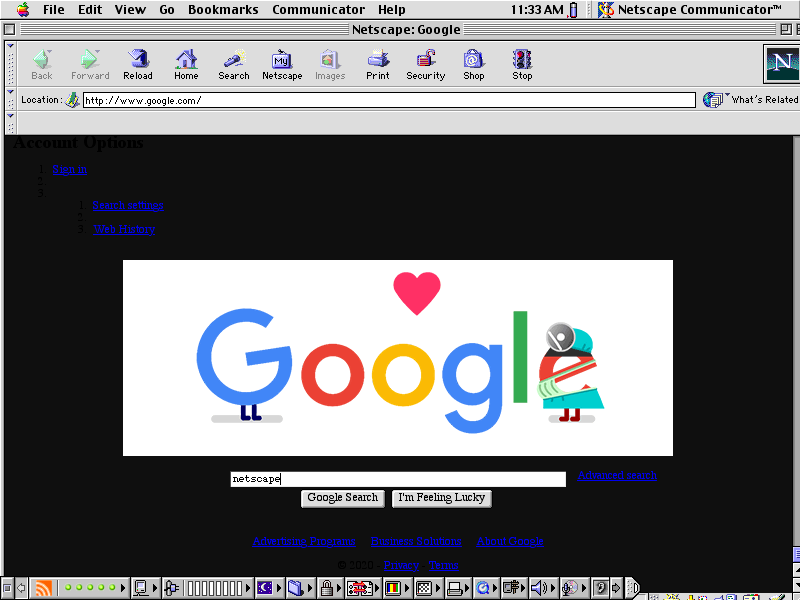
Task: Collapse the control strip end tab
Action: point(633,588)
